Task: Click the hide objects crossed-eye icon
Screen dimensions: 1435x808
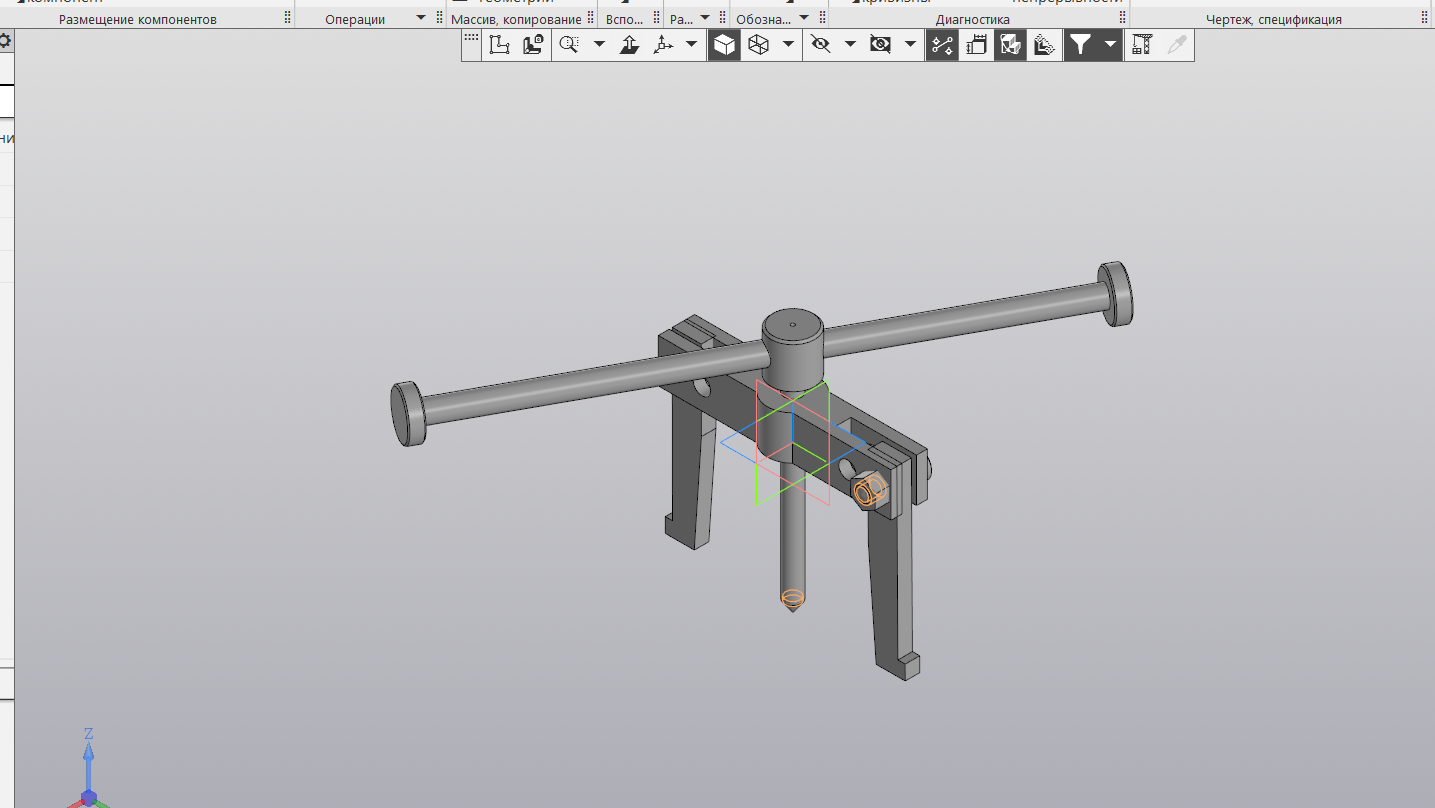Action: coord(821,44)
